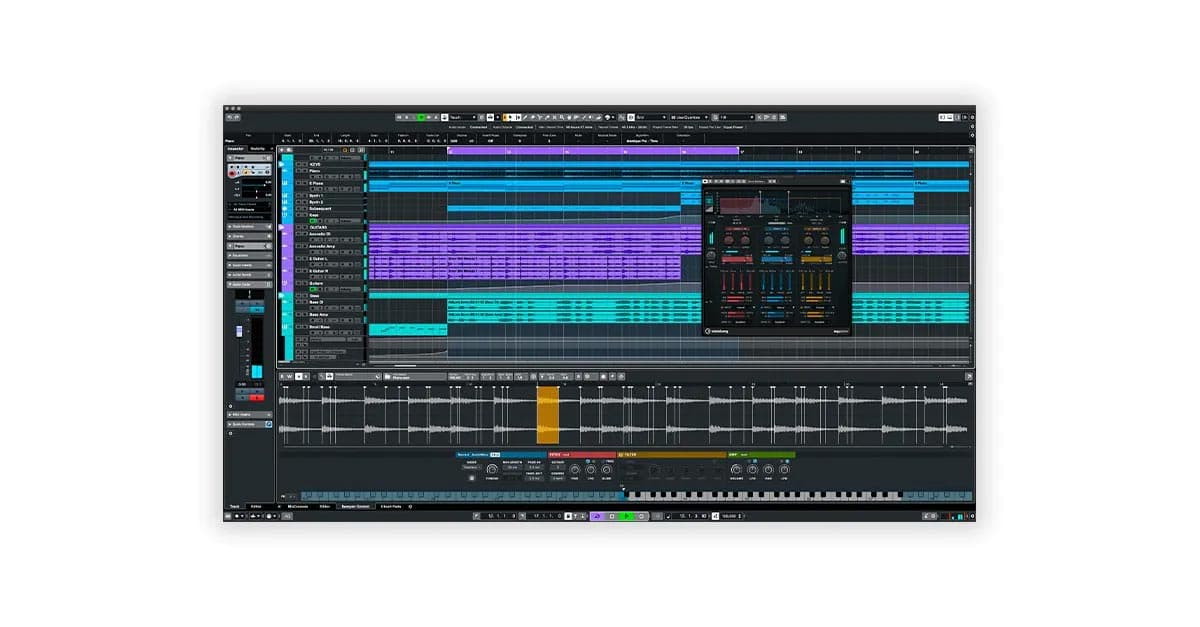The width and height of the screenshot is (1200, 627).
Task: Click the stop button in the transport bar
Action: [612, 516]
